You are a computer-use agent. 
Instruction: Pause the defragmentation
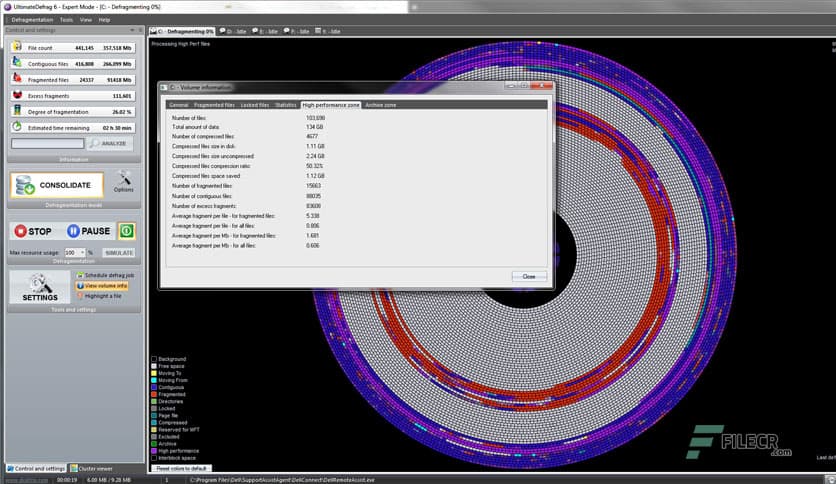(x=89, y=231)
